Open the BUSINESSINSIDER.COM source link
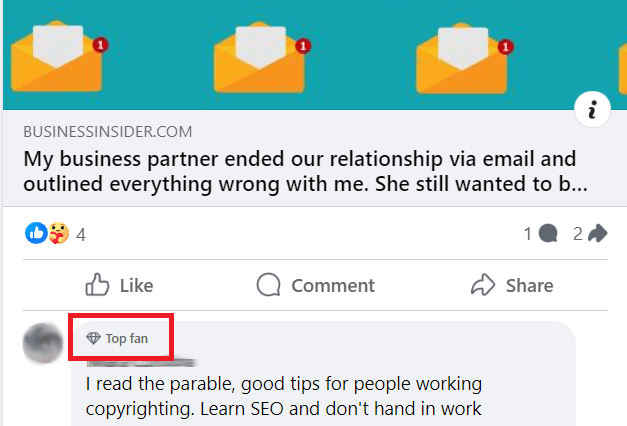This screenshot has width=627, height=426. (108, 132)
